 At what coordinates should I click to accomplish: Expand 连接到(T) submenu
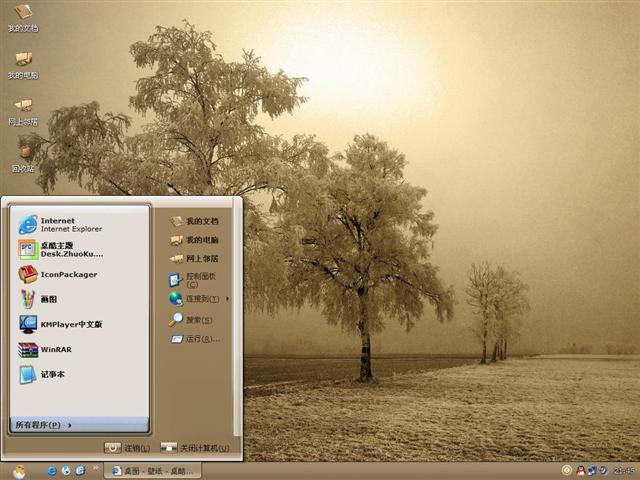click(200, 299)
